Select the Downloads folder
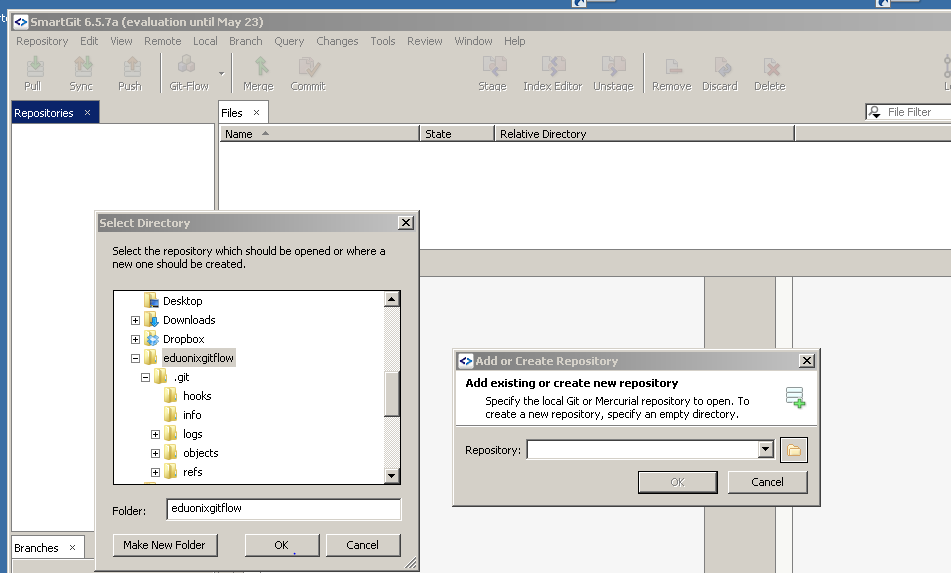951x573 pixels. [189, 320]
